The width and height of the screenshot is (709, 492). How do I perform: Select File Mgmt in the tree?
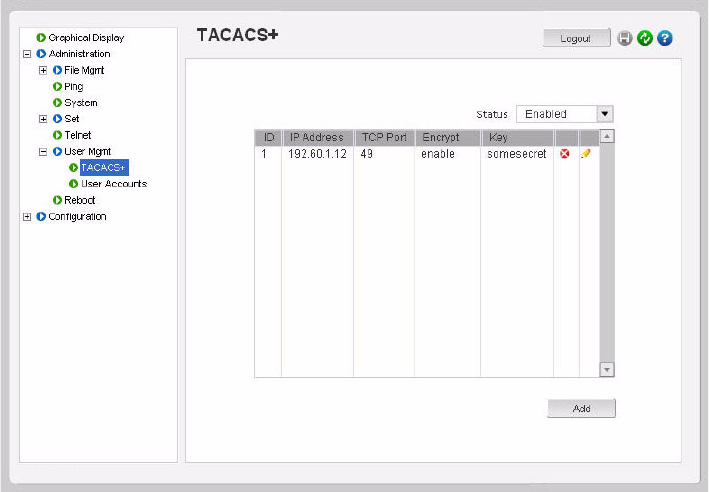84,70
